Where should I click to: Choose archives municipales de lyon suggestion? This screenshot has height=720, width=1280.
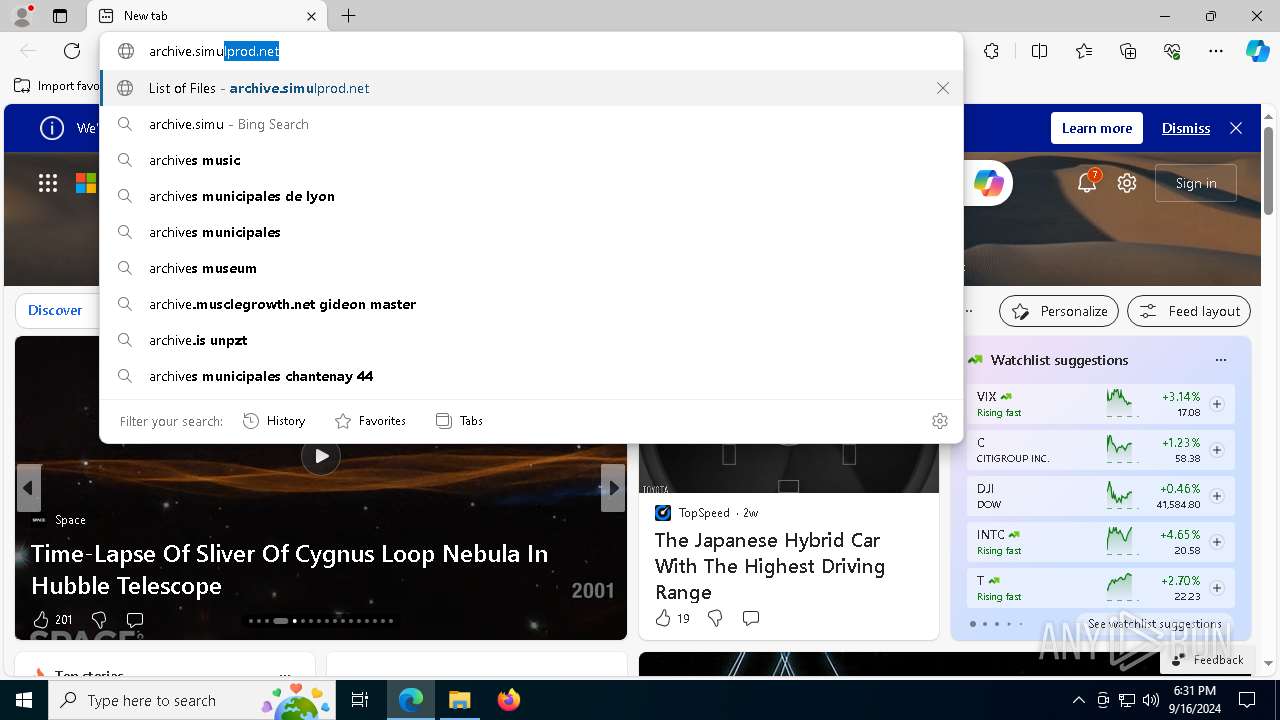click(x=531, y=196)
